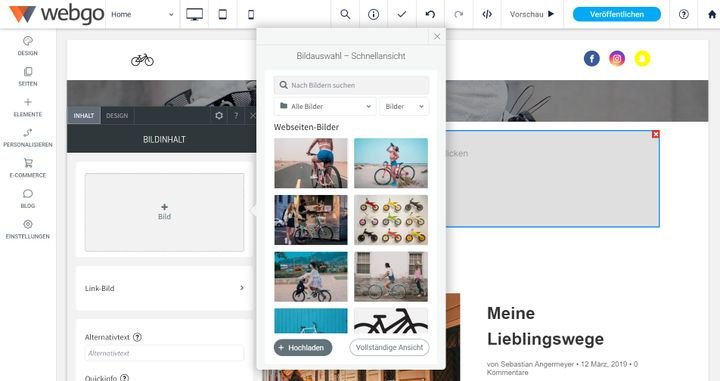
Task: Click Nach Bildern suchen search field
Action: (x=351, y=85)
